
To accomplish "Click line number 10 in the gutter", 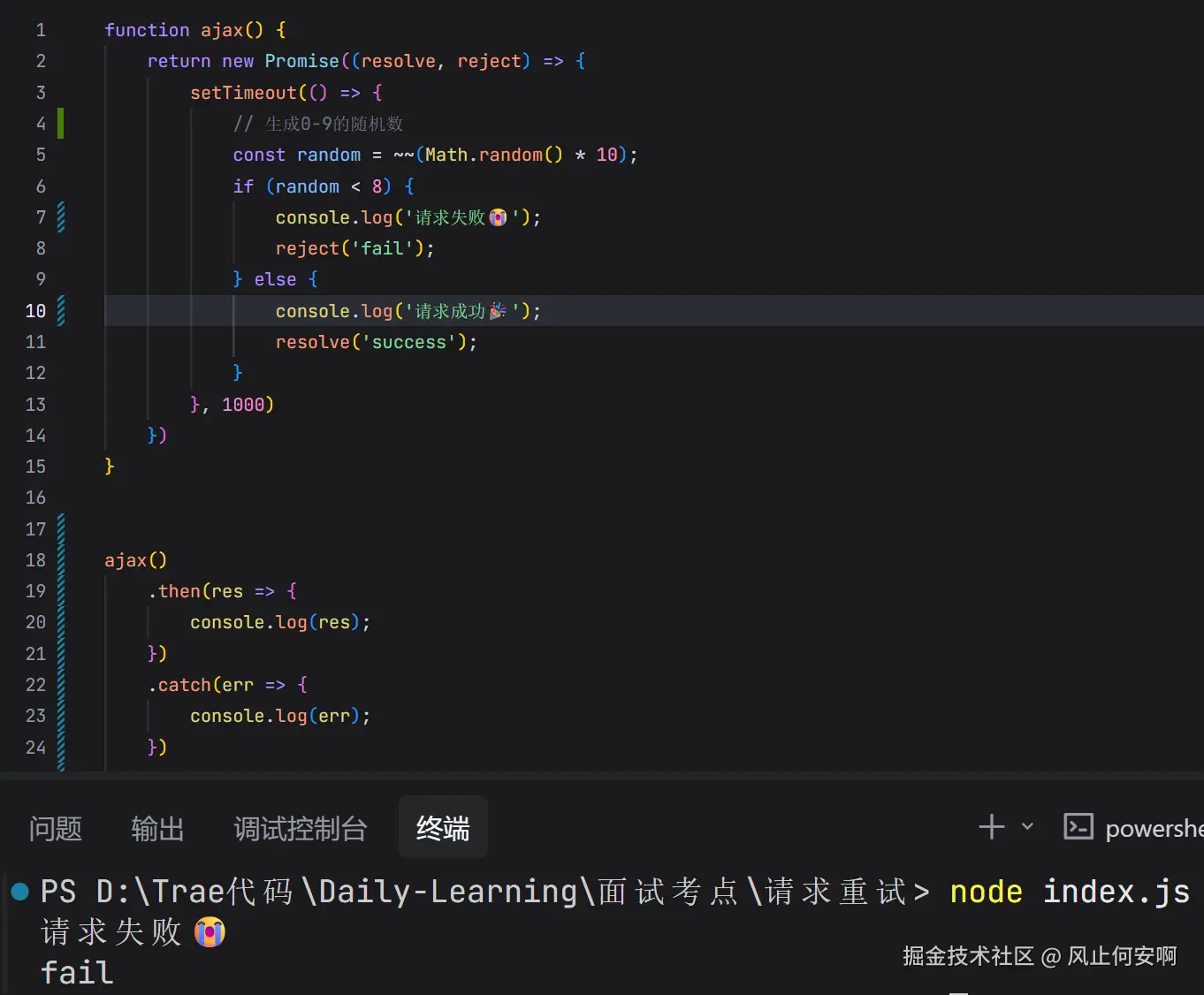I will pyautogui.click(x=35, y=311).
